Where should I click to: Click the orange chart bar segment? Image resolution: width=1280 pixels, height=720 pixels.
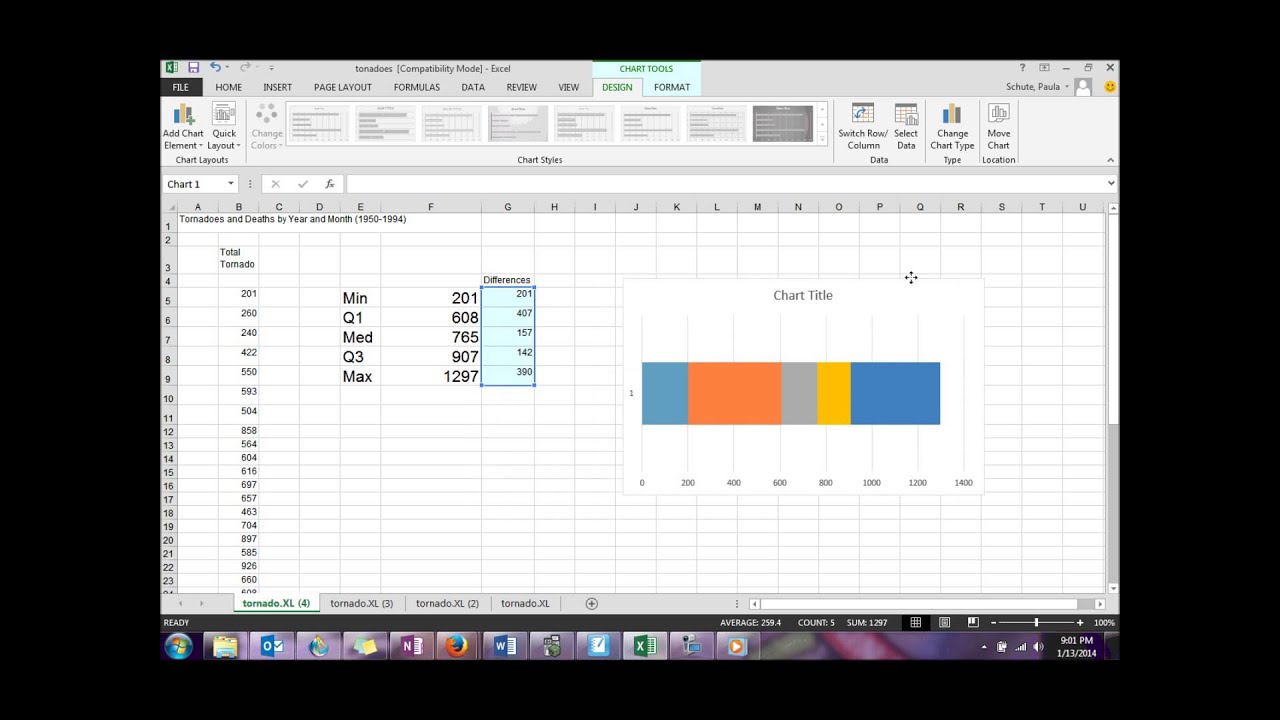tap(734, 393)
